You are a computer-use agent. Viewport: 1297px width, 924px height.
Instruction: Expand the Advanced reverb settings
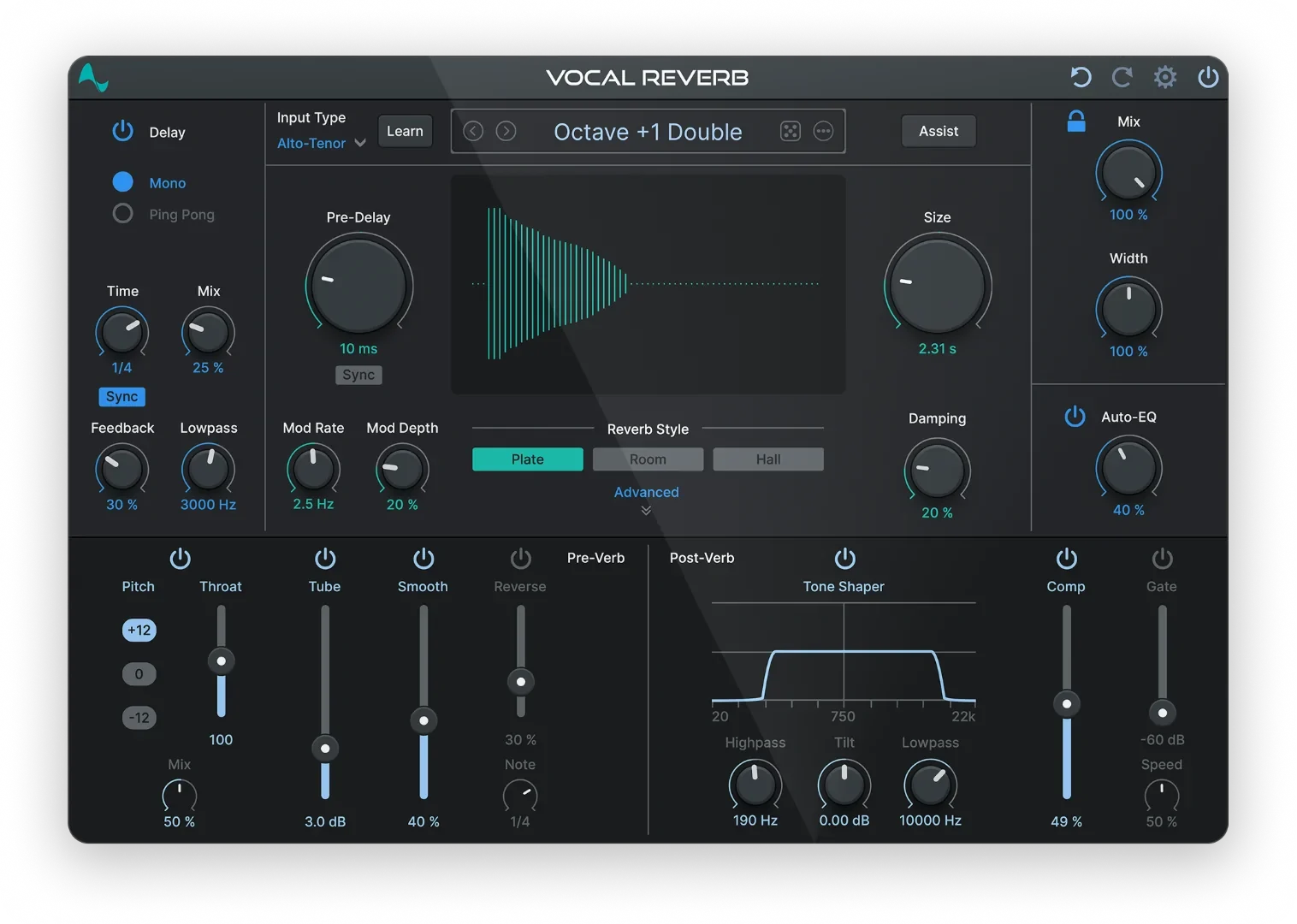pyautogui.click(x=646, y=492)
